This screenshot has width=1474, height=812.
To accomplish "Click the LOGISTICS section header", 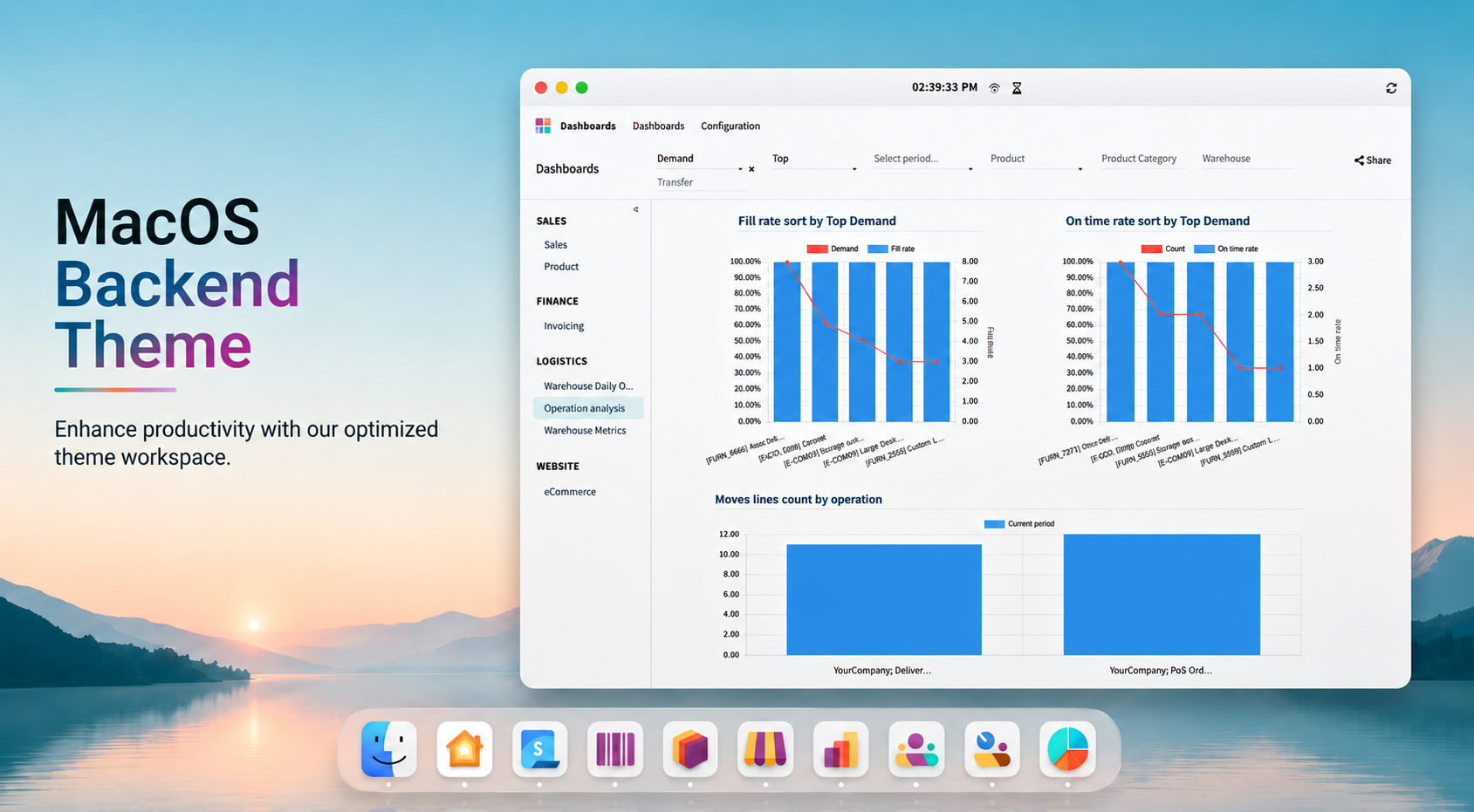I will pos(562,361).
